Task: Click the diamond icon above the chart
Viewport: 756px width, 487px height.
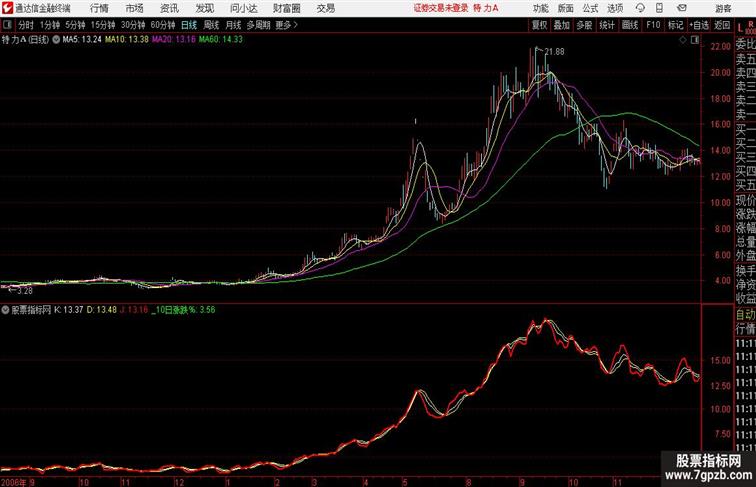Action: coord(683,40)
